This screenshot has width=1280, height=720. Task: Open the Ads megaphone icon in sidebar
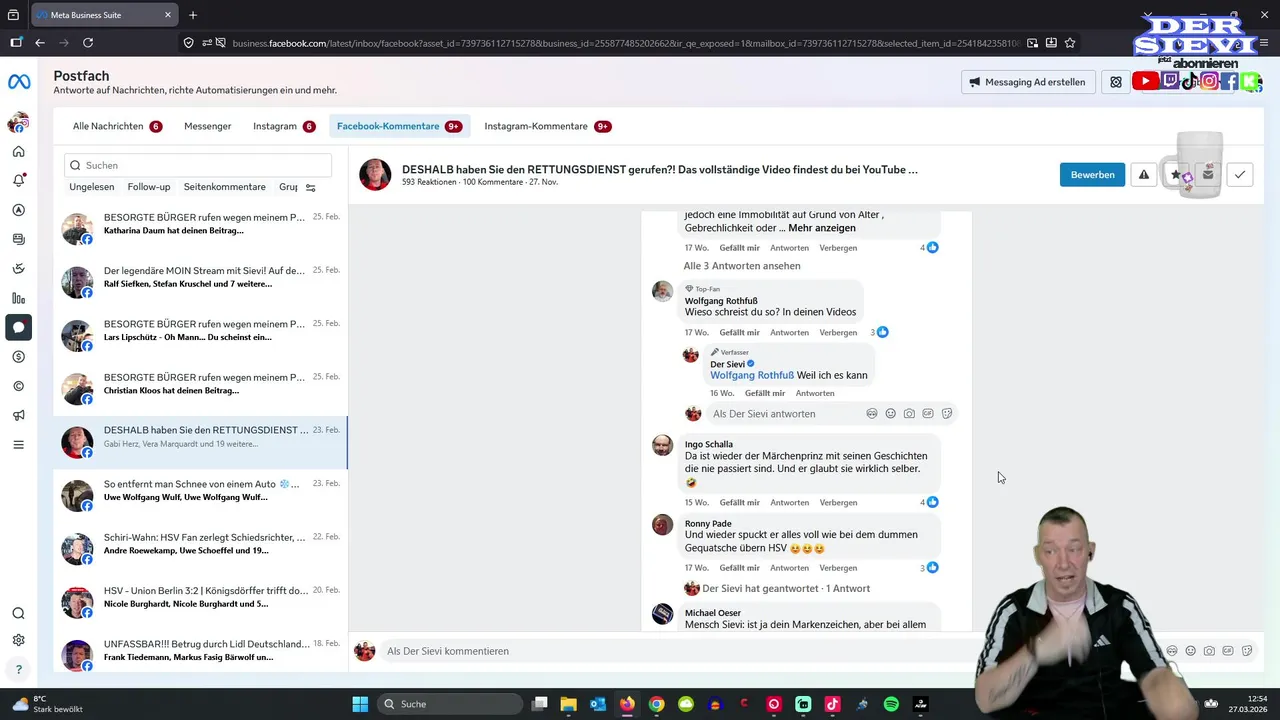[18, 415]
